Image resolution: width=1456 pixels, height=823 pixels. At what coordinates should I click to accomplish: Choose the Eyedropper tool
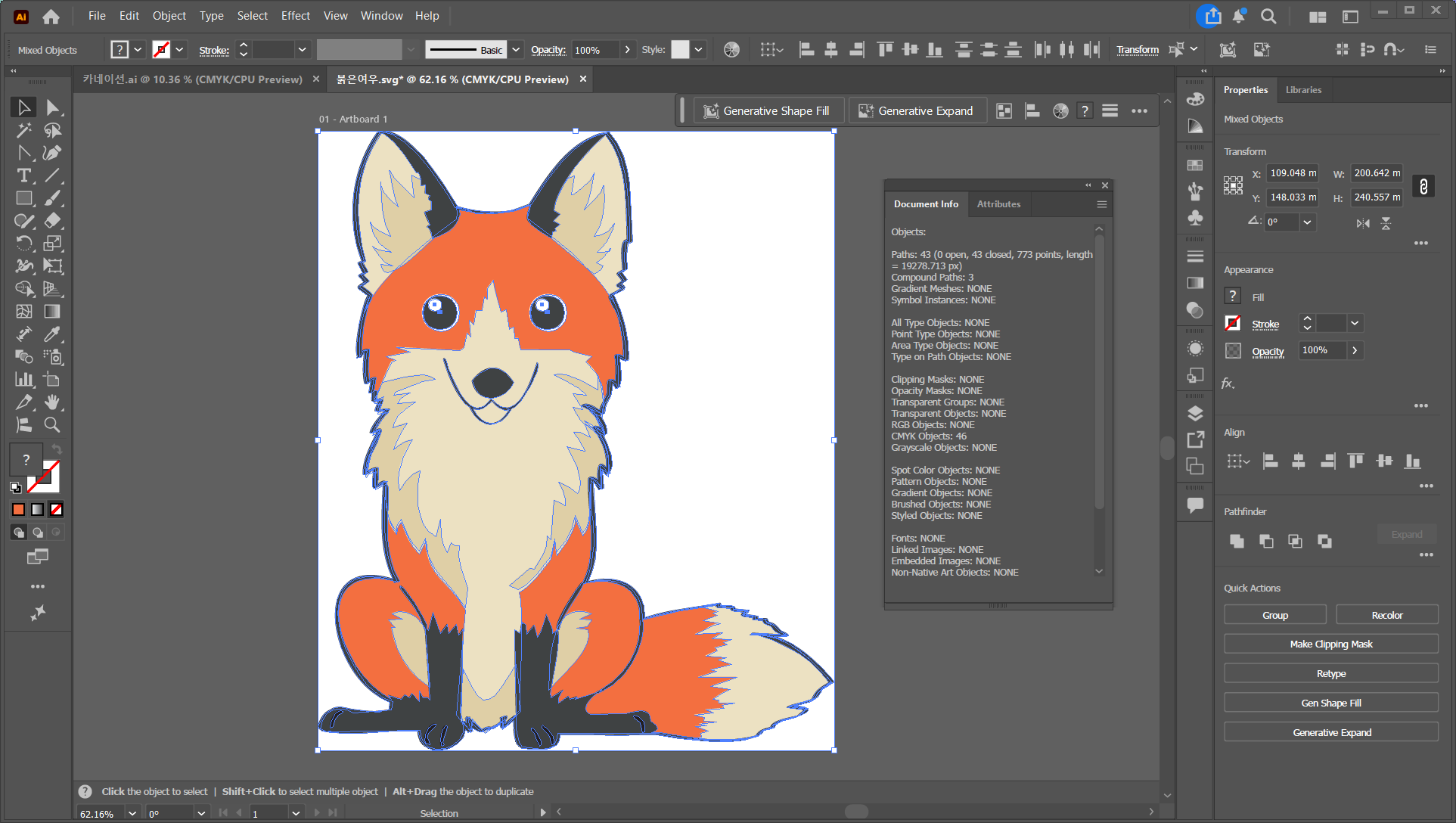click(x=52, y=334)
